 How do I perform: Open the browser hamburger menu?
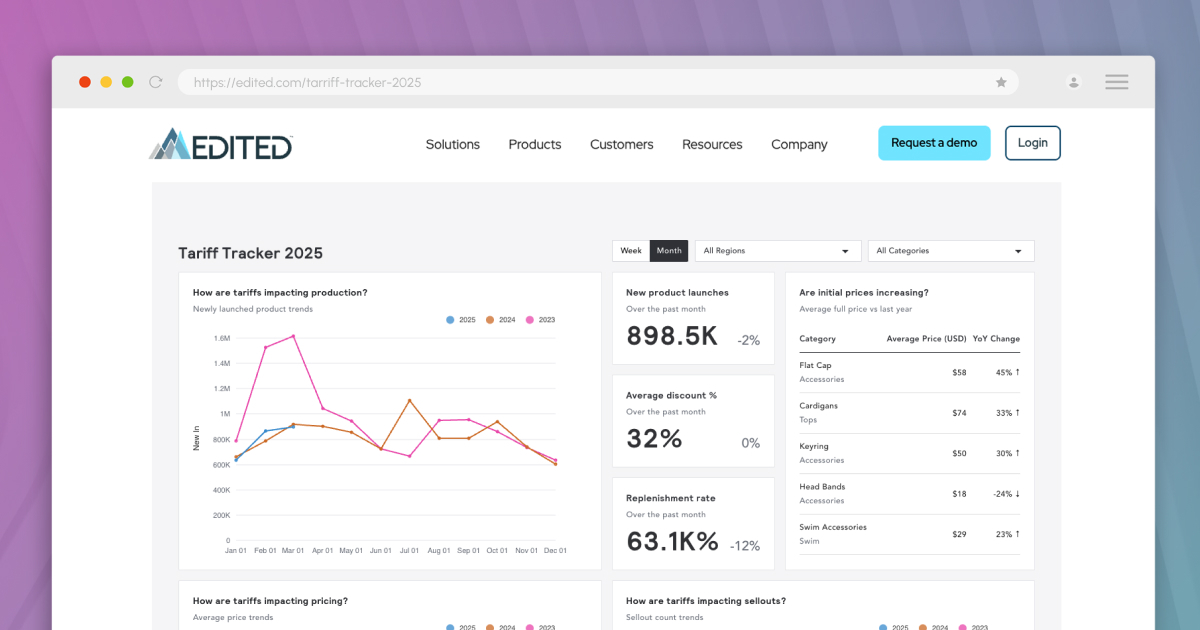tap(1117, 82)
